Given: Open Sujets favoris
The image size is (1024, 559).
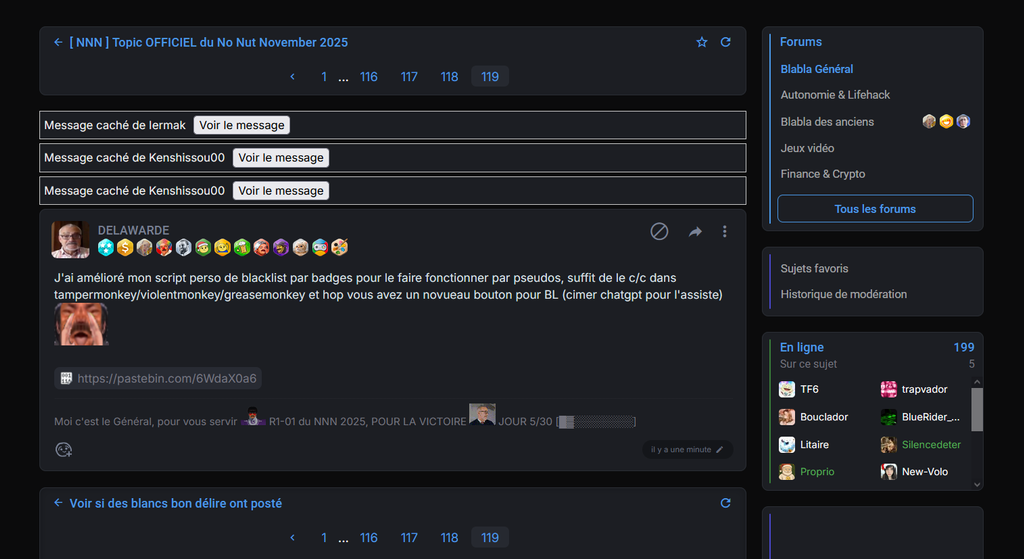Looking at the screenshot, I should pyautogui.click(x=814, y=268).
